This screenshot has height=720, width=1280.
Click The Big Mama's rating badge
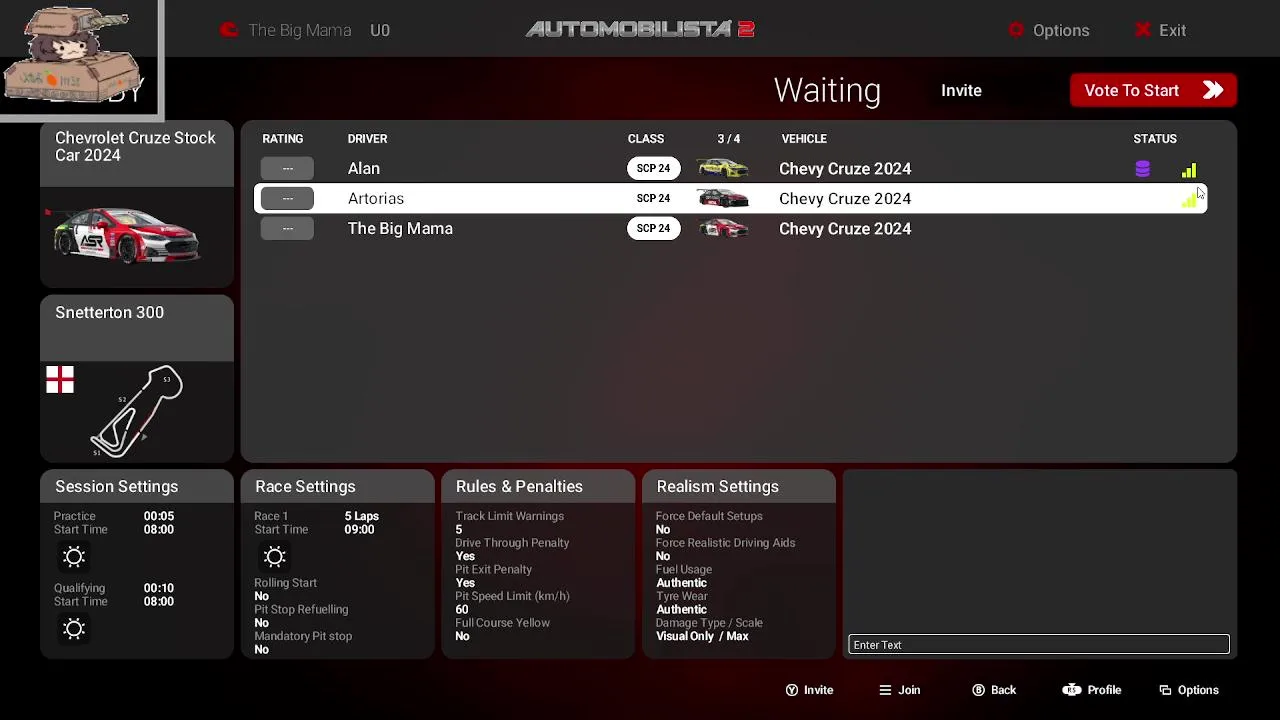[x=287, y=228]
